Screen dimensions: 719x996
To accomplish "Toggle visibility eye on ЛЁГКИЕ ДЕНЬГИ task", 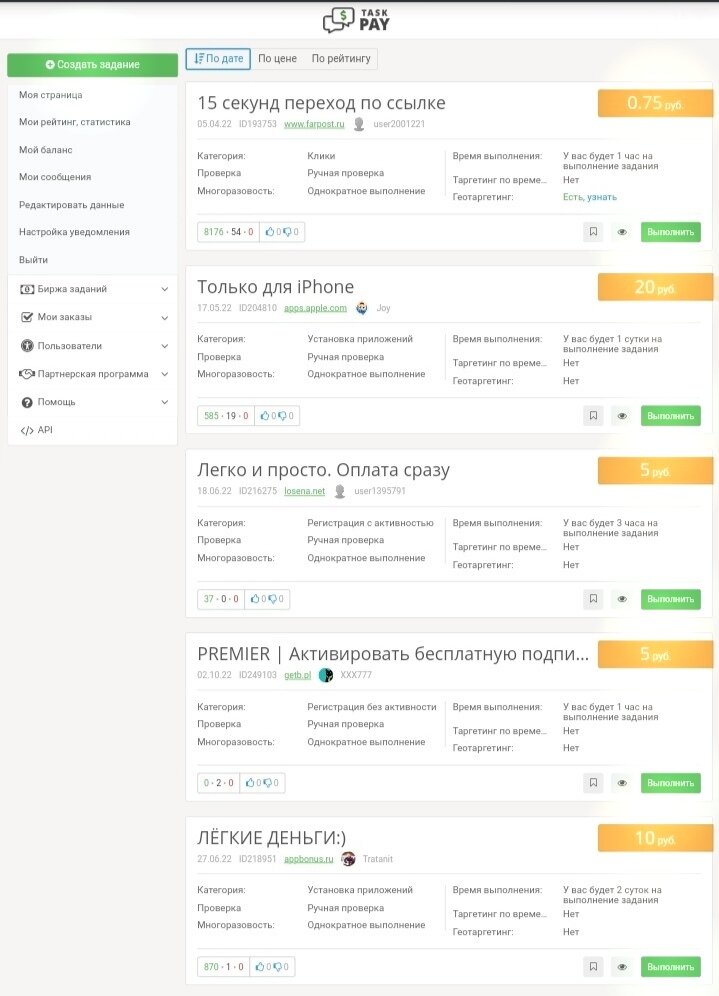I will tap(622, 966).
